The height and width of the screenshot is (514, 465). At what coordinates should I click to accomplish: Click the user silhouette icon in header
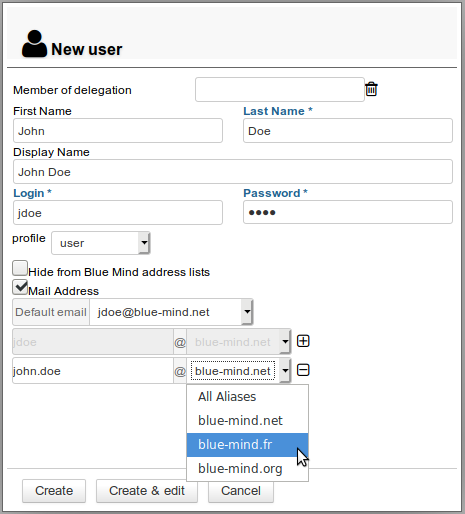(34, 44)
